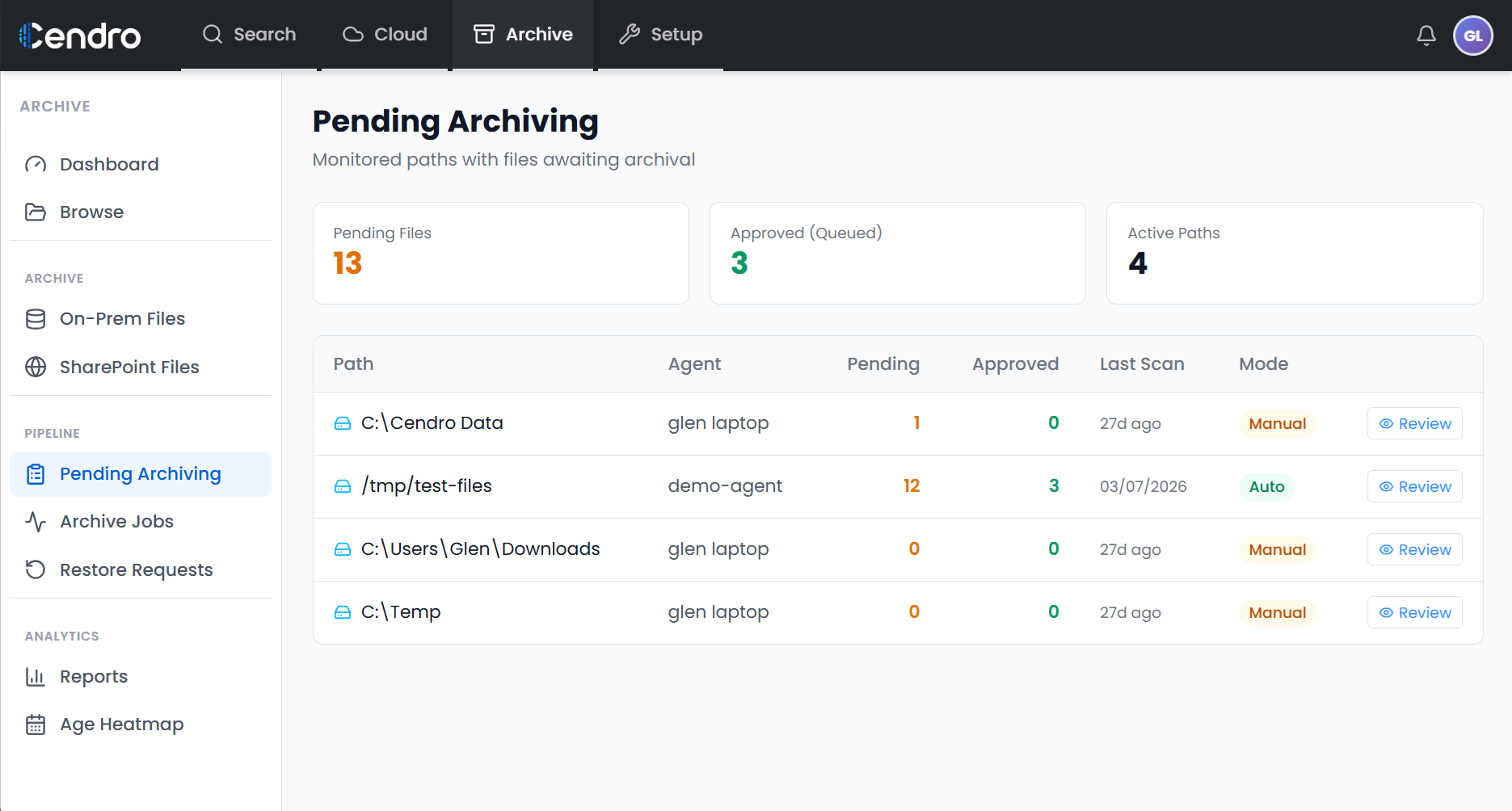Click the Browse folder icon
The width and height of the screenshot is (1512, 811).
pyautogui.click(x=36, y=212)
